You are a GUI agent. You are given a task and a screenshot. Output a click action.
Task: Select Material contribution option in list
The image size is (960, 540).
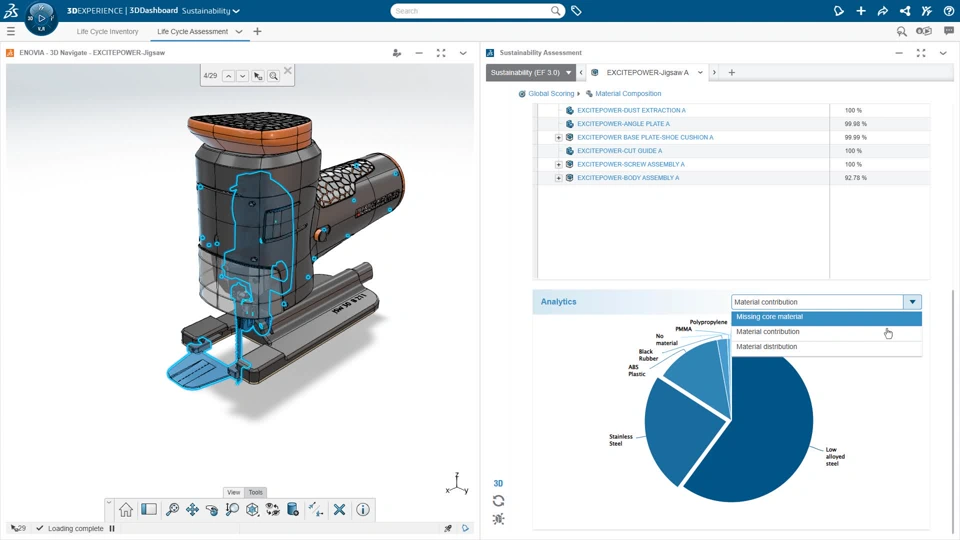[827, 332]
